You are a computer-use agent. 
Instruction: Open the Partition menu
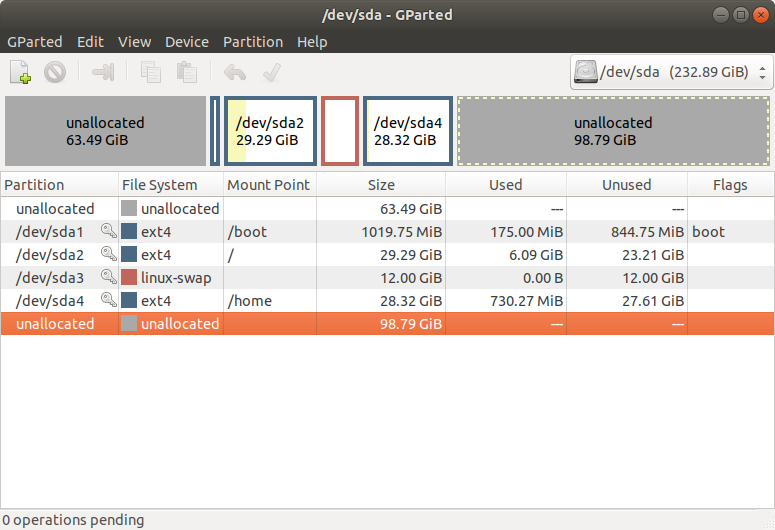click(x=253, y=42)
